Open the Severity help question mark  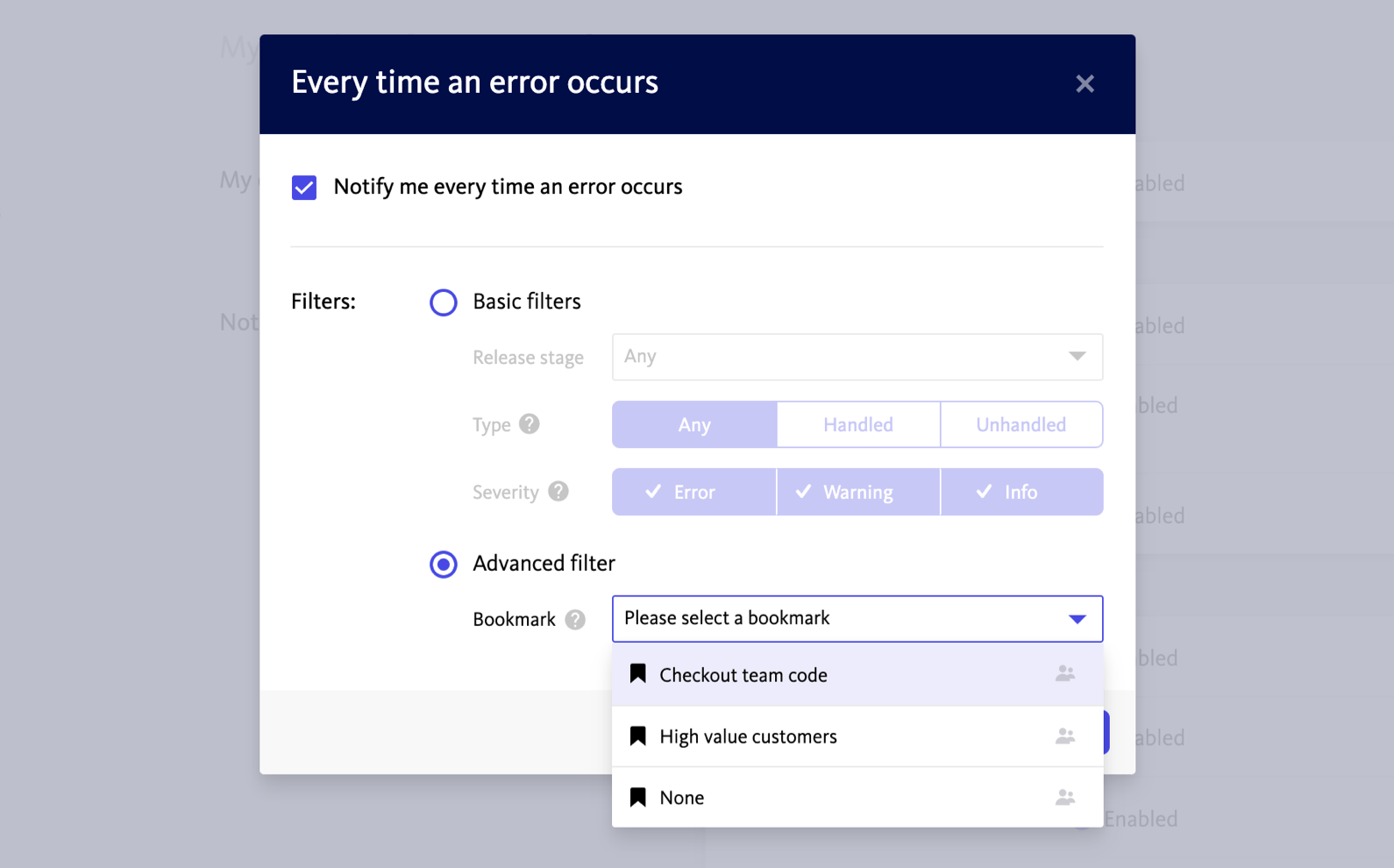click(558, 492)
